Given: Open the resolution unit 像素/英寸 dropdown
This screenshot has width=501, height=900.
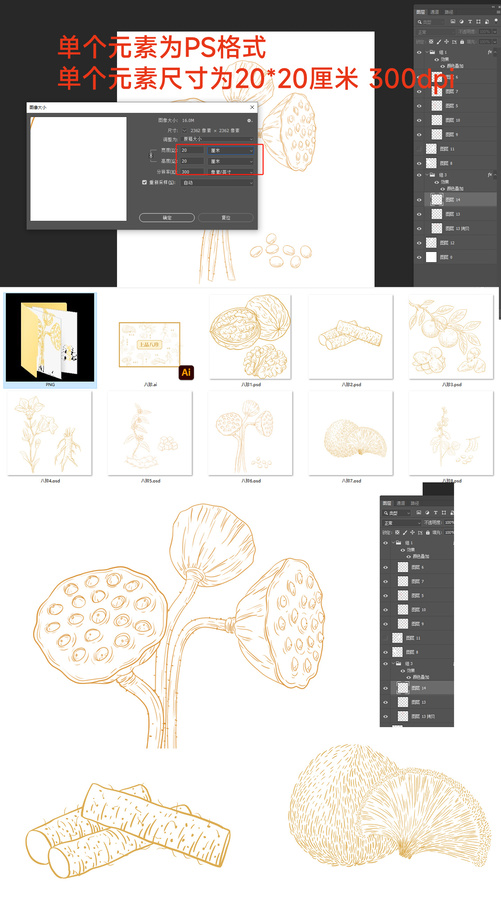Looking at the screenshot, I should [231, 172].
